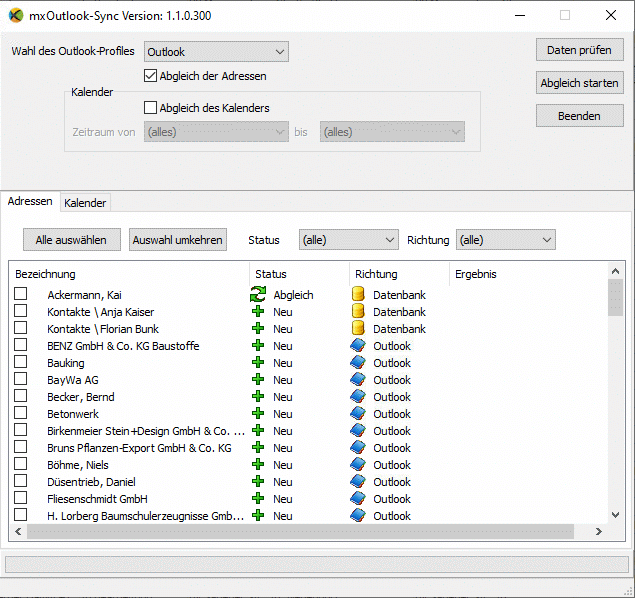Click green plus icon for Birkenmeier Stein+Design
This screenshot has width=635, height=598.
[258, 430]
